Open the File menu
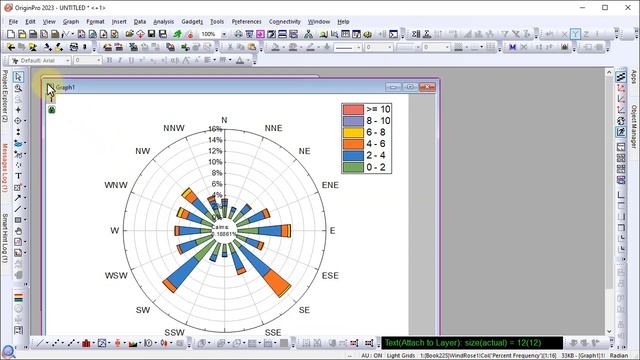The height and width of the screenshot is (360, 640). [13, 22]
